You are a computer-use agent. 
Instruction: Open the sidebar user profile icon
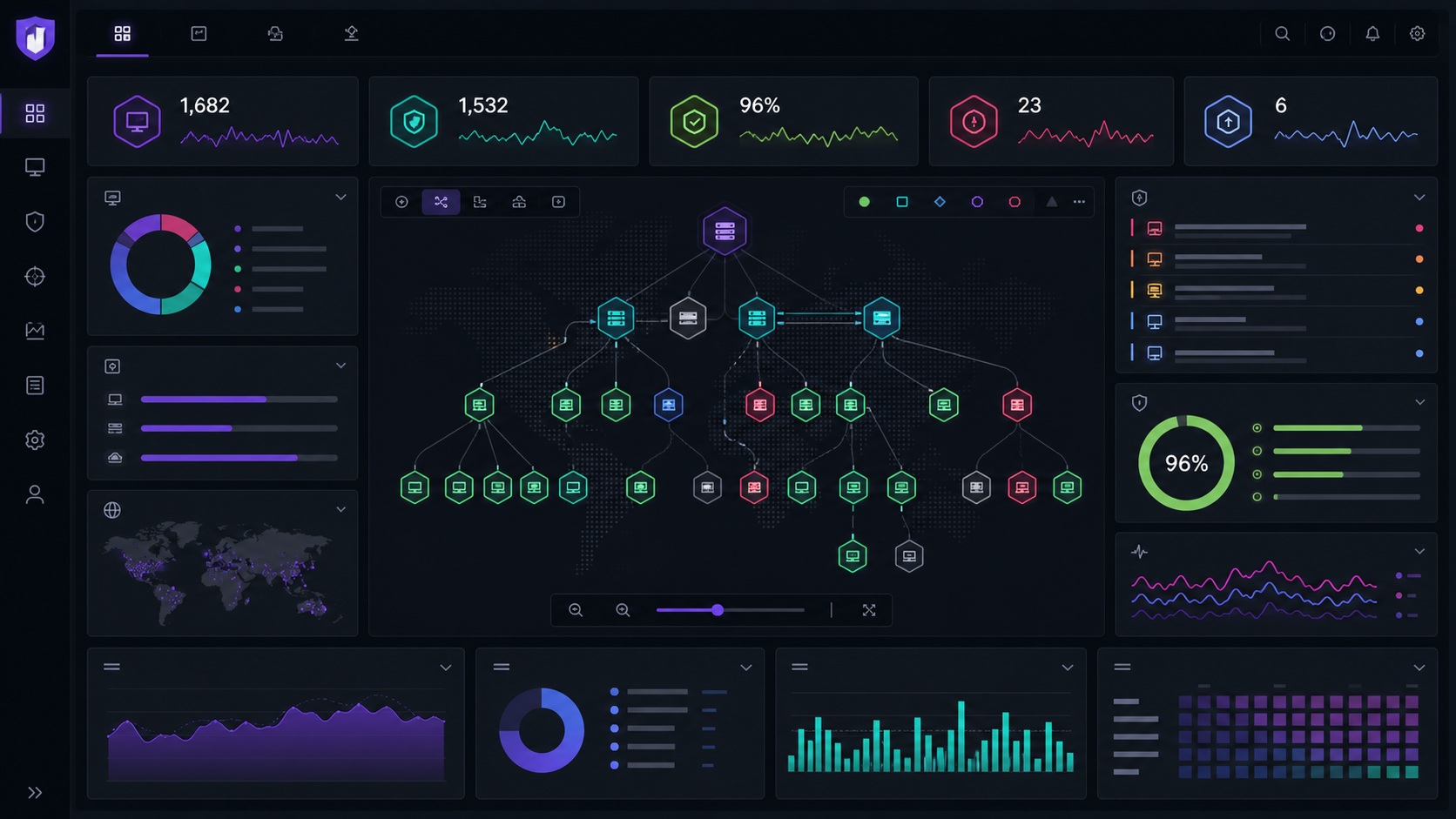35,494
